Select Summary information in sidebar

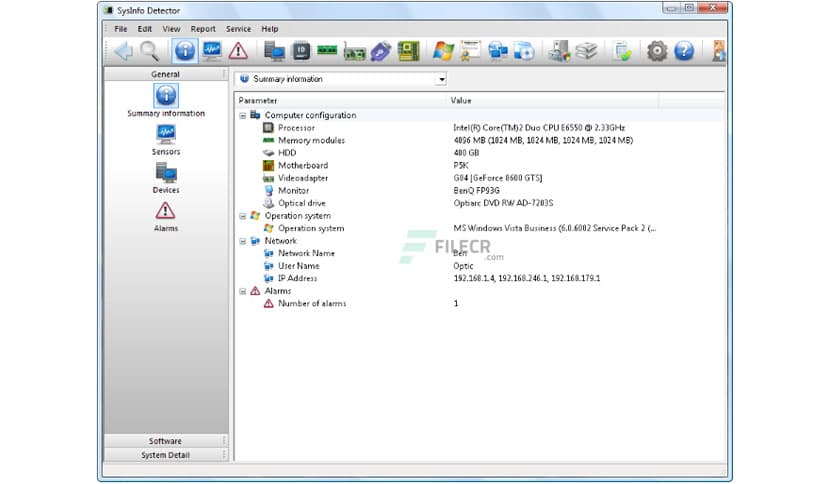click(166, 101)
